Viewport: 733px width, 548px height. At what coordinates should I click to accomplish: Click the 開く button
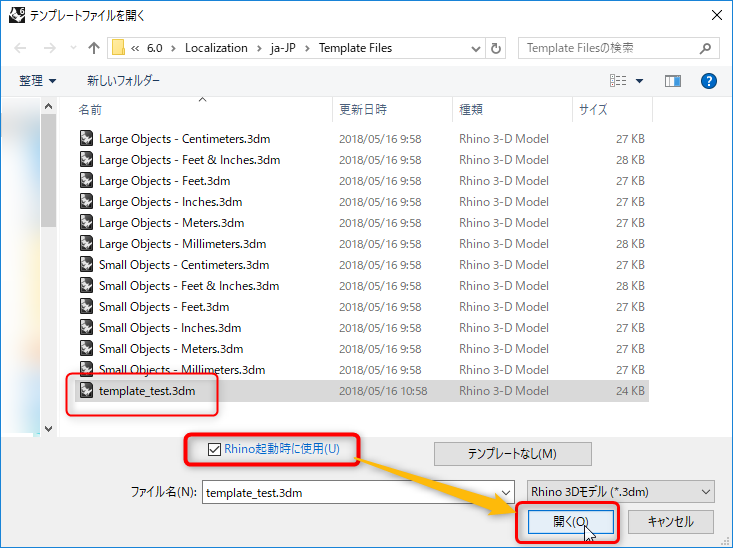click(x=567, y=521)
